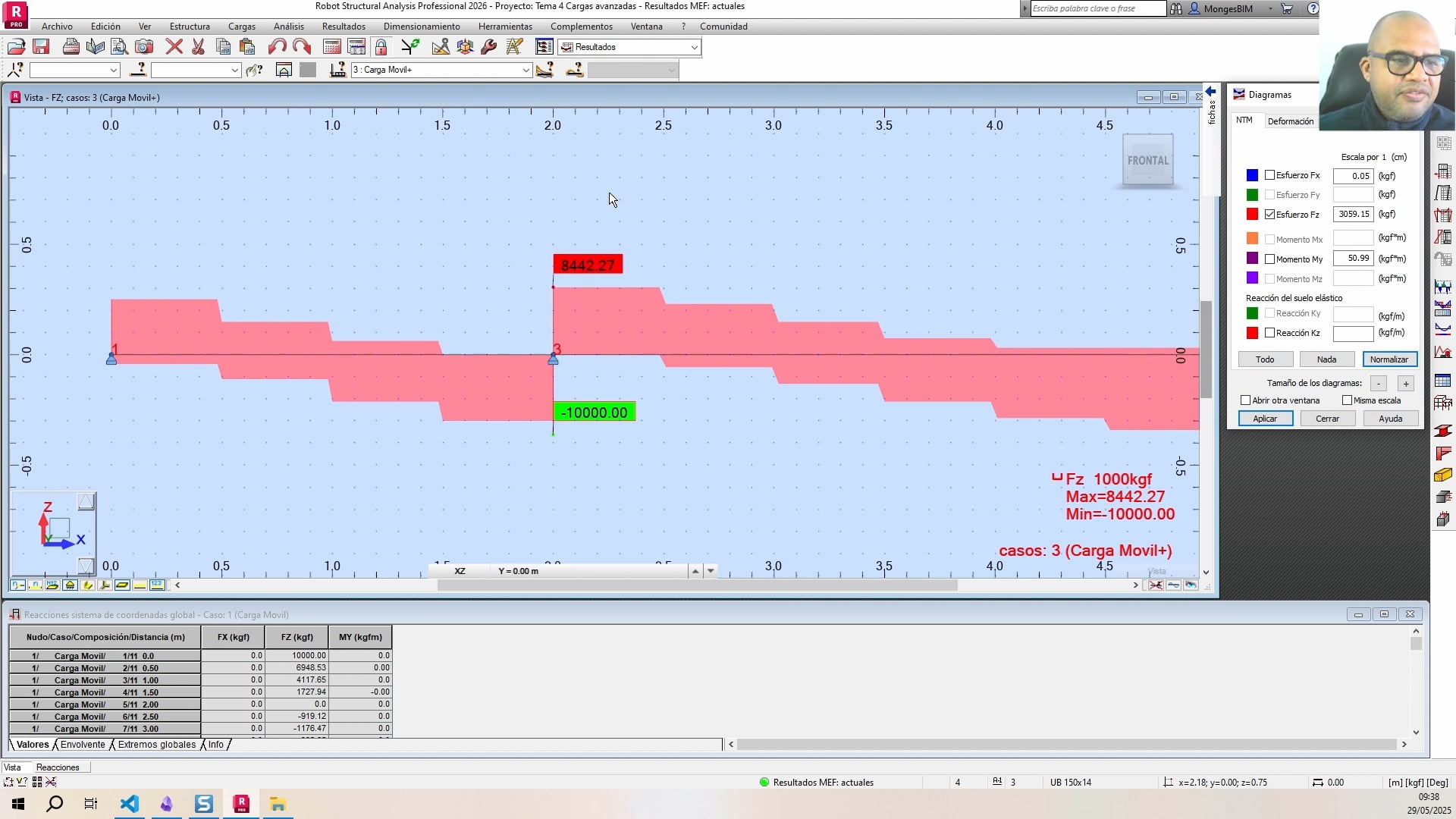
Task: Click the Esfuerzo Fz scale field 3059.15
Action: pos(1353,215)
